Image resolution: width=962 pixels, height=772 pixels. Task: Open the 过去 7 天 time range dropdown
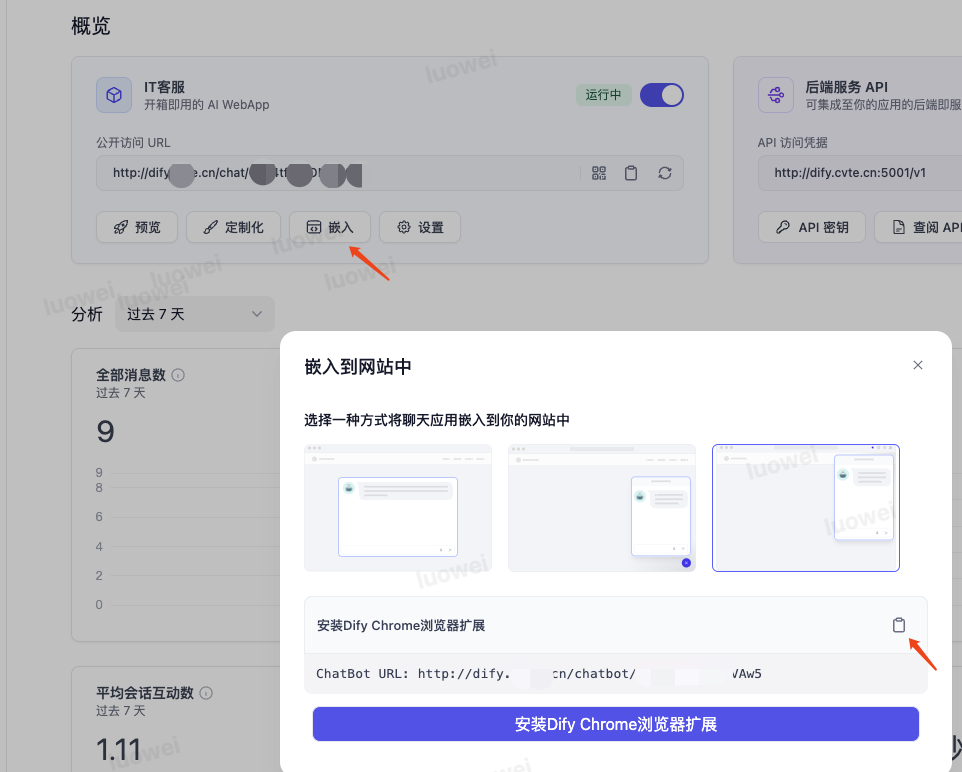point(194,314)
